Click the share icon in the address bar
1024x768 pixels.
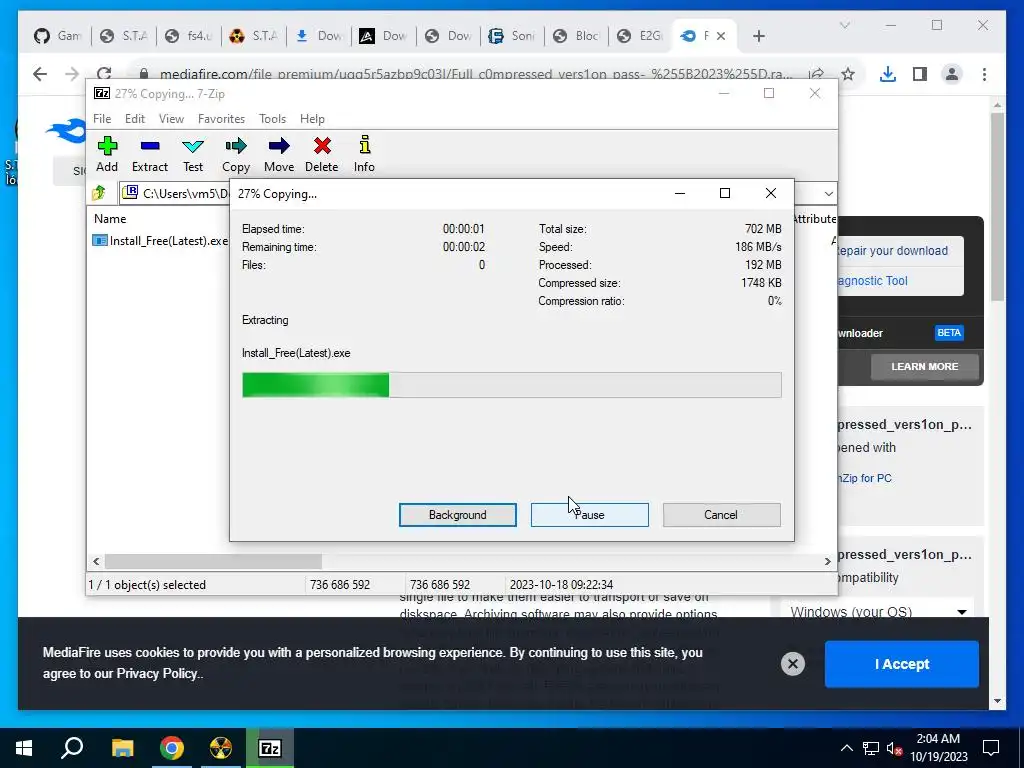tap(816, 74)
